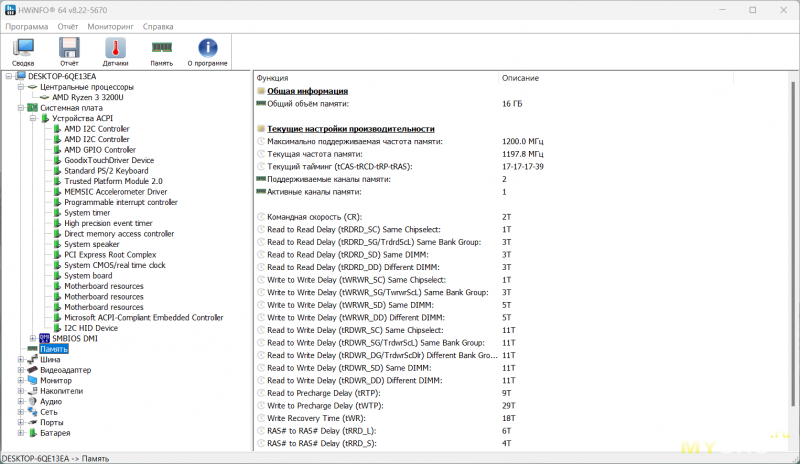Collapse the Устройства ACPI node

click(33, 118)
